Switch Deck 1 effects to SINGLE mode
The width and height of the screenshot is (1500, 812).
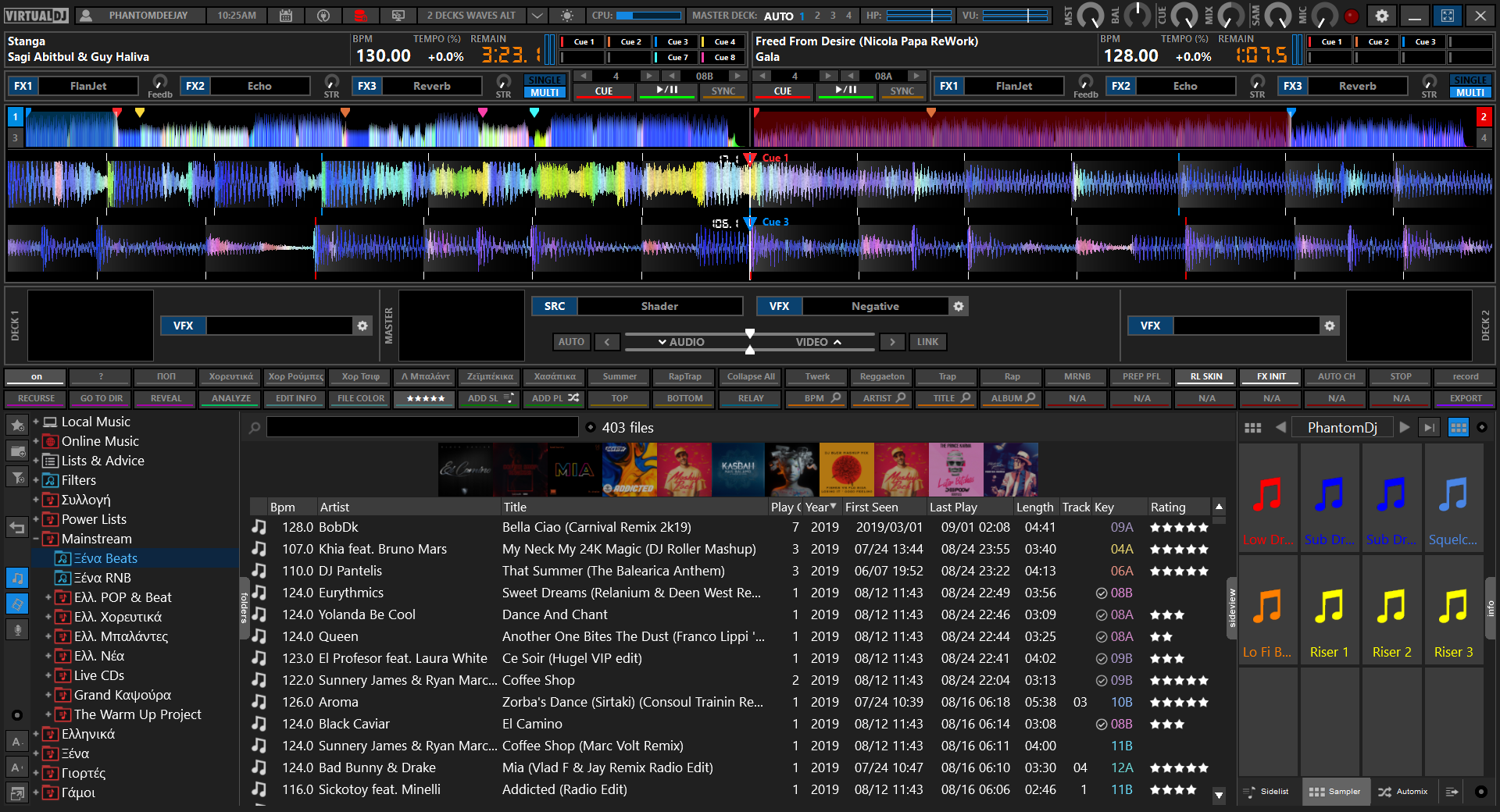coord(545,80)
